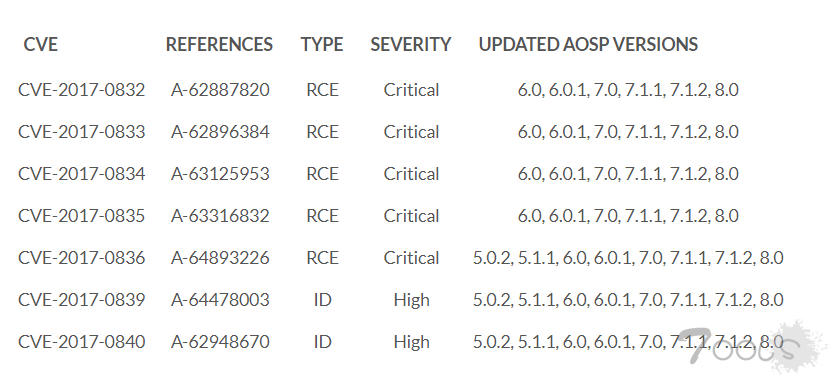Select the CVE-2017-0840 entry
Viewport: 833px width, 380px height.
click(x=81, y=342)
